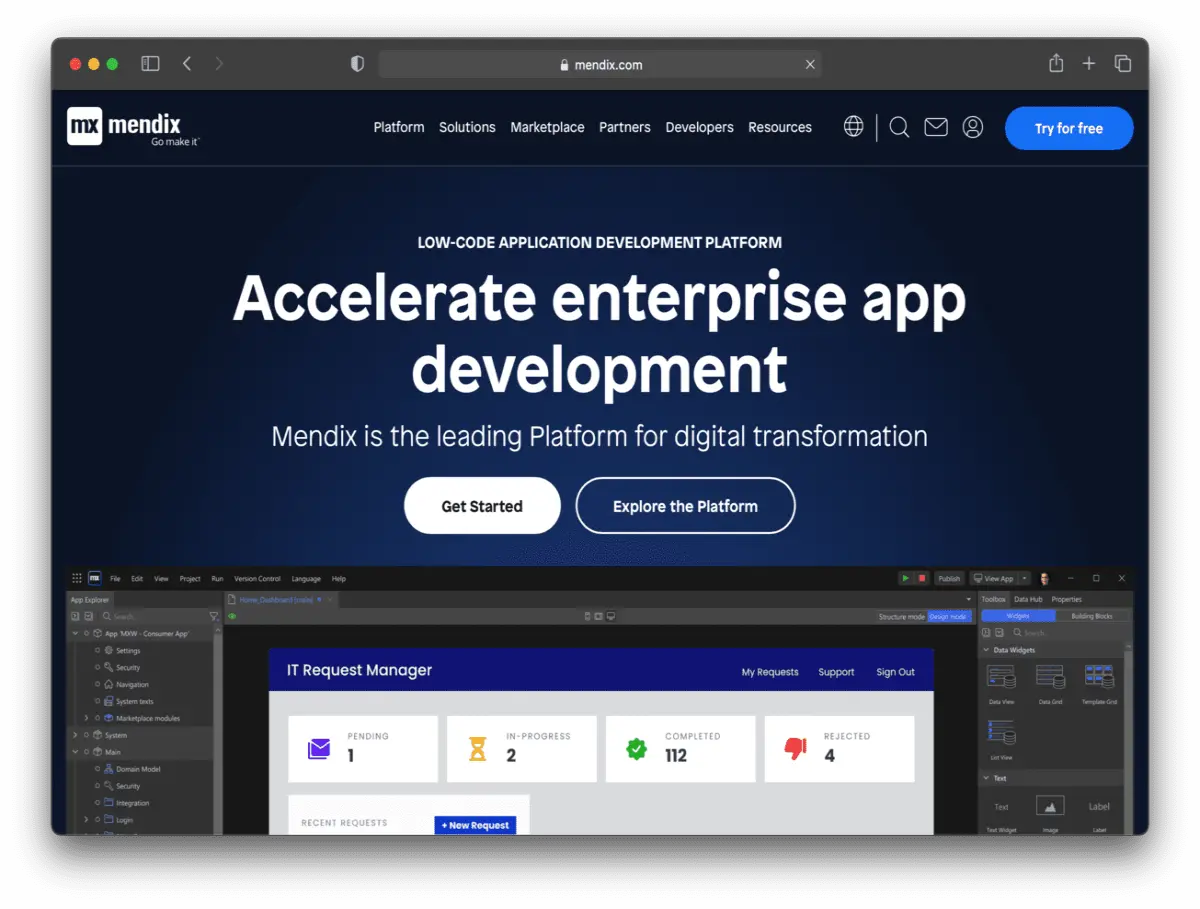Click the purple Pending envelope icon
This screenshot has width=1200, height=909.
(x=319, y=748)
